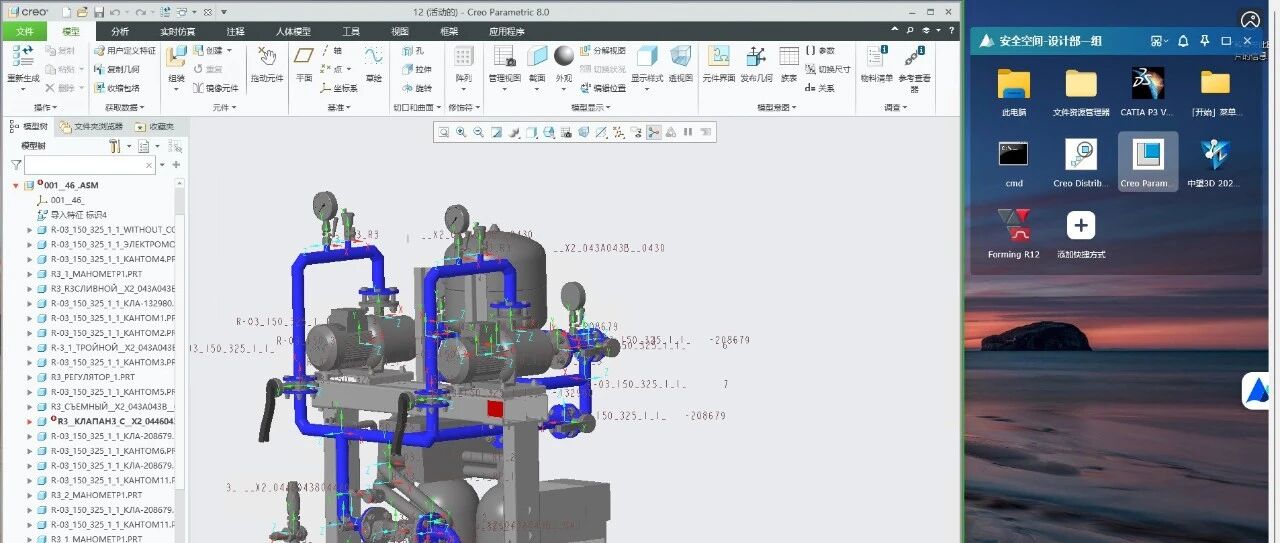This screenshot has height=543, width=1280.
Task: Click 复制几何 (Copy Geometry)
Action: click(116, 69)
